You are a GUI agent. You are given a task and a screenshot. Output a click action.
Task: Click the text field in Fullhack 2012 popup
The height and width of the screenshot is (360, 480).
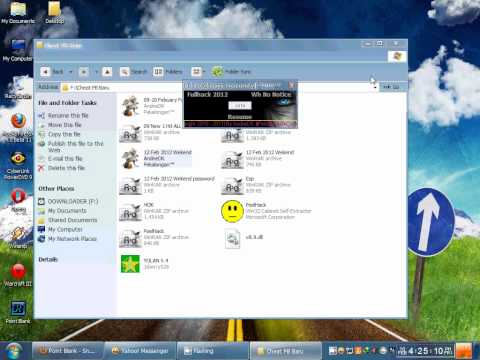coord(240,105)
